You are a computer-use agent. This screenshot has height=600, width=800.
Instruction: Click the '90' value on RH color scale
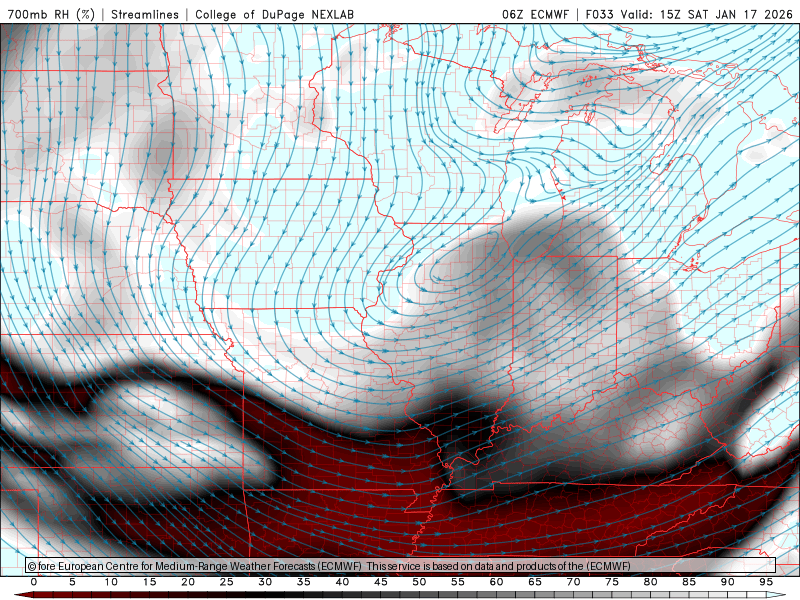coord(727,582)
